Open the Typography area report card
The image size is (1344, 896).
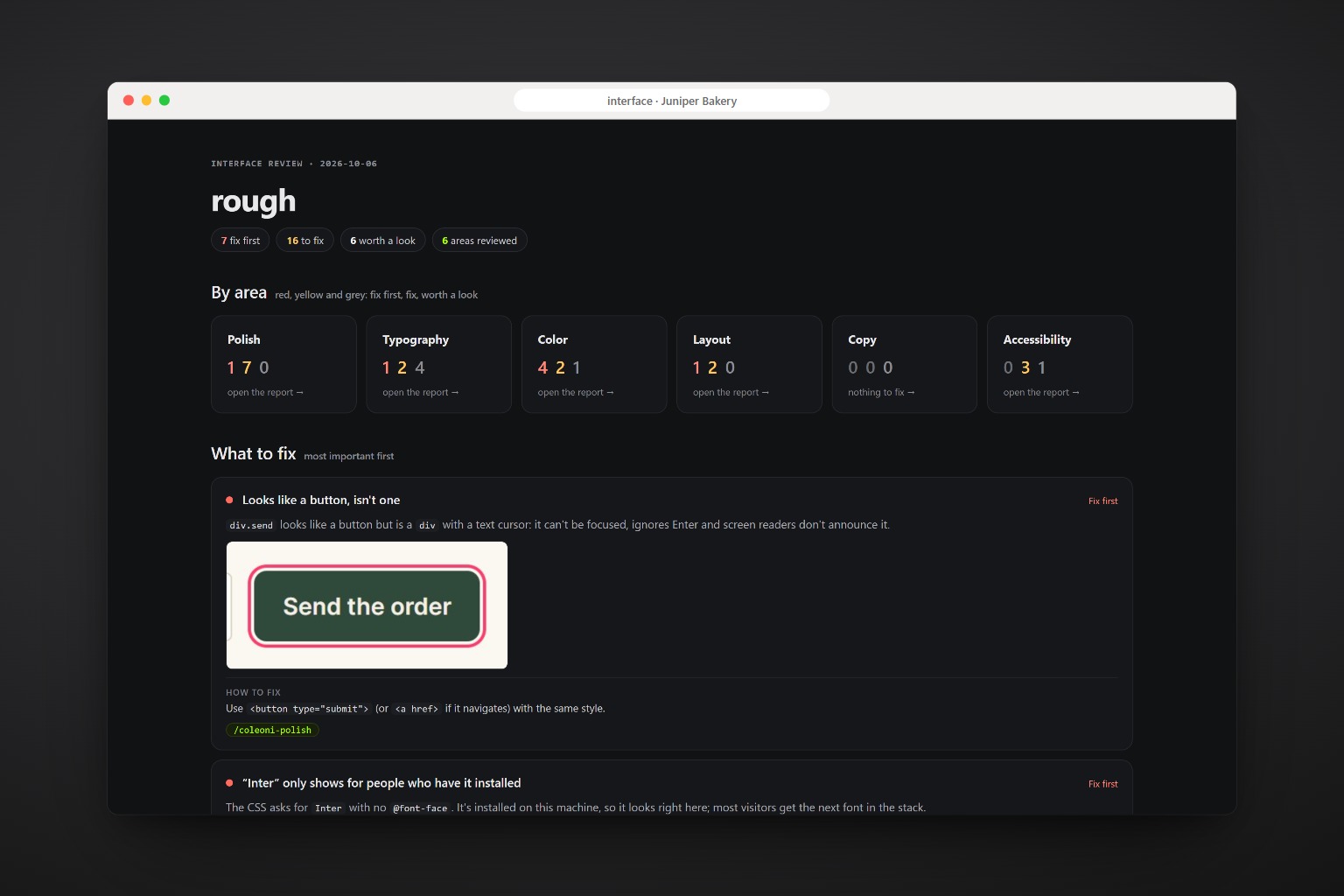coord(438,364)
